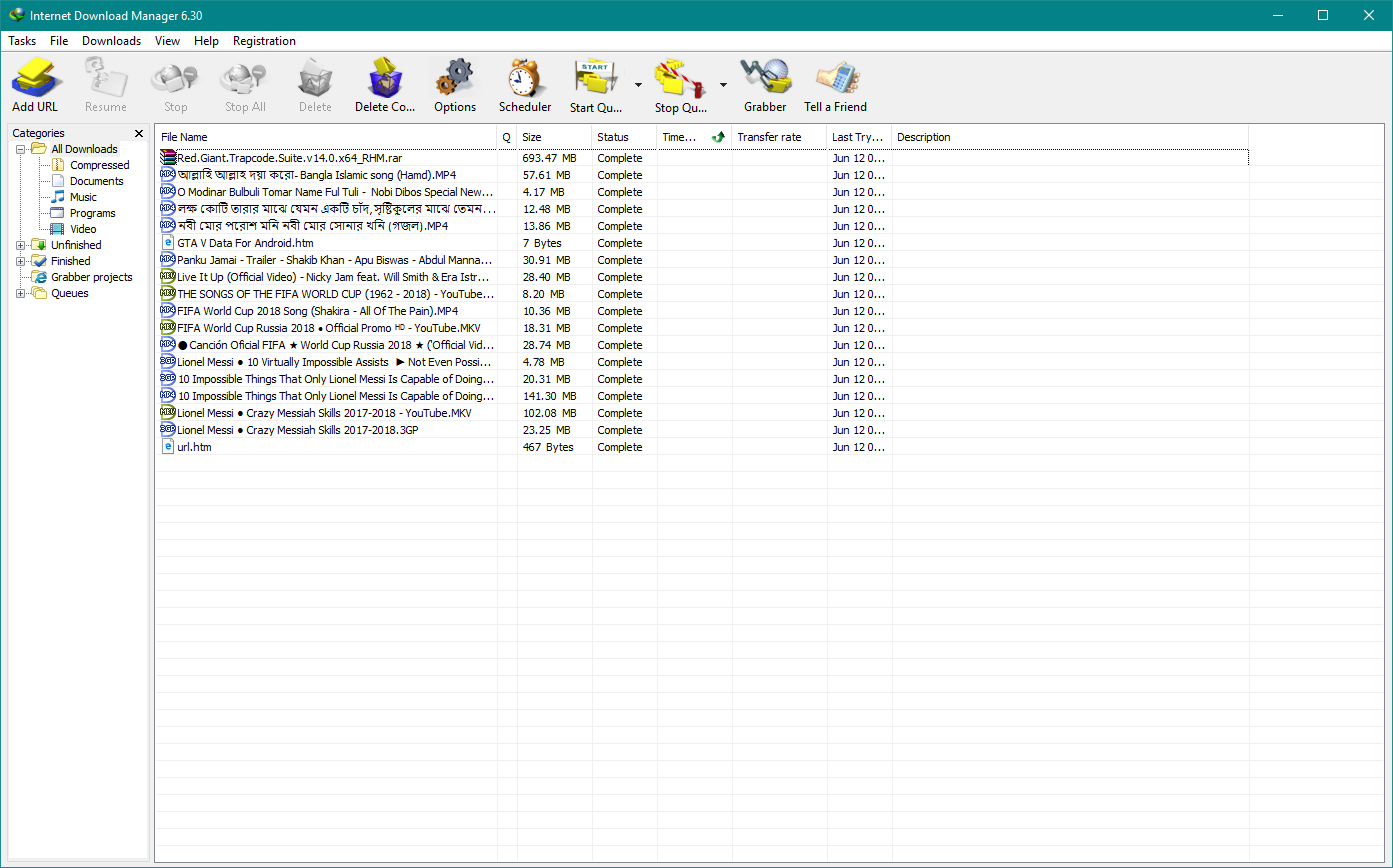Expand the Queues tree node

21,293
